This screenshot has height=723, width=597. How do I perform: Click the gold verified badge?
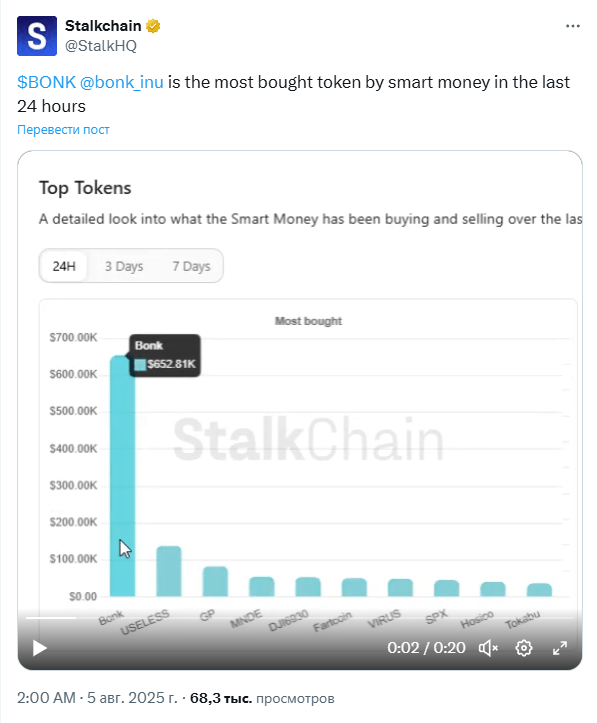pos(153,26)
